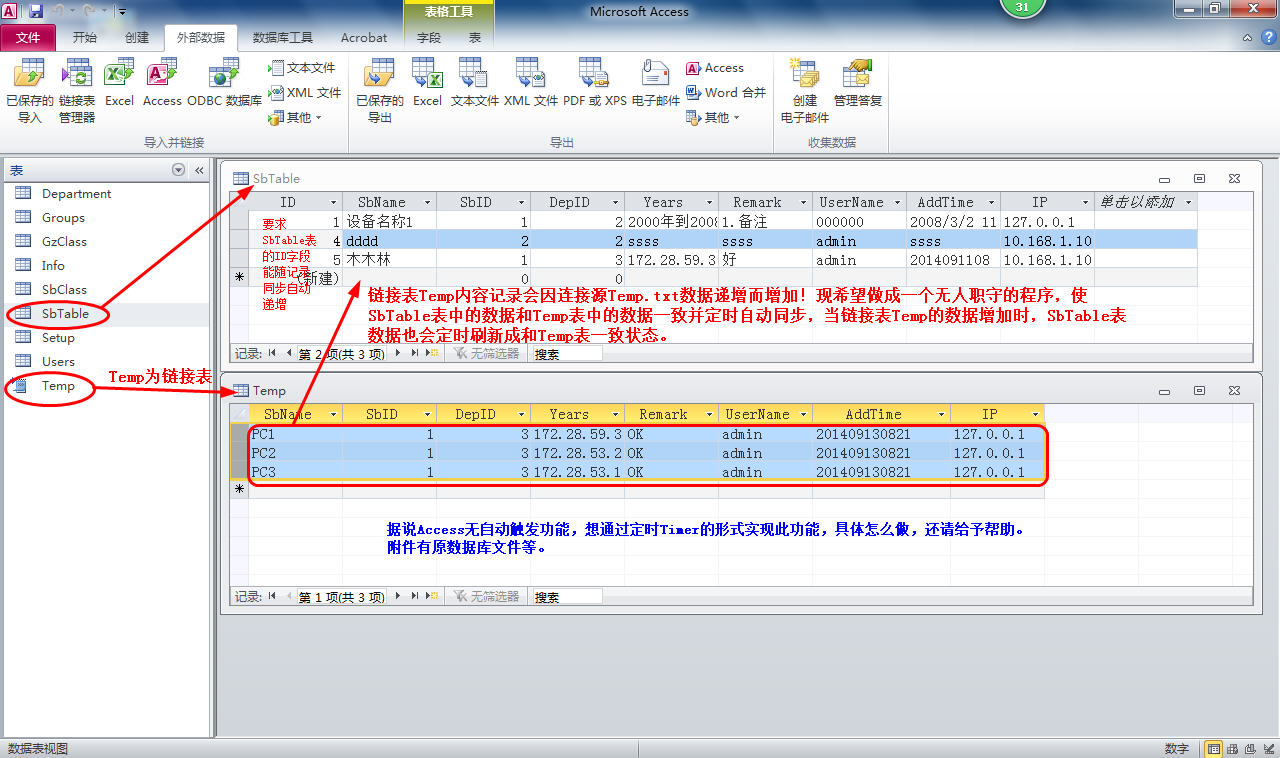Import from an Access database
Image resolution: width=1280 pixels, height=758 pixels.
162,82
